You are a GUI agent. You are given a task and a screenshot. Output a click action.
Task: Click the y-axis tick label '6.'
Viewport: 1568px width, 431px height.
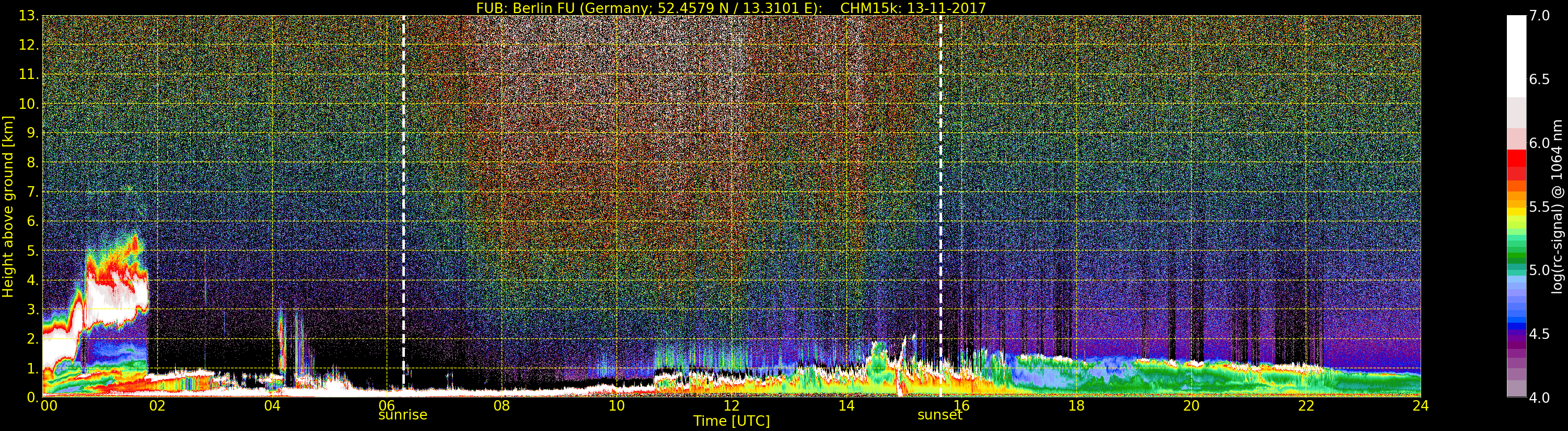(x=32, y=221)
